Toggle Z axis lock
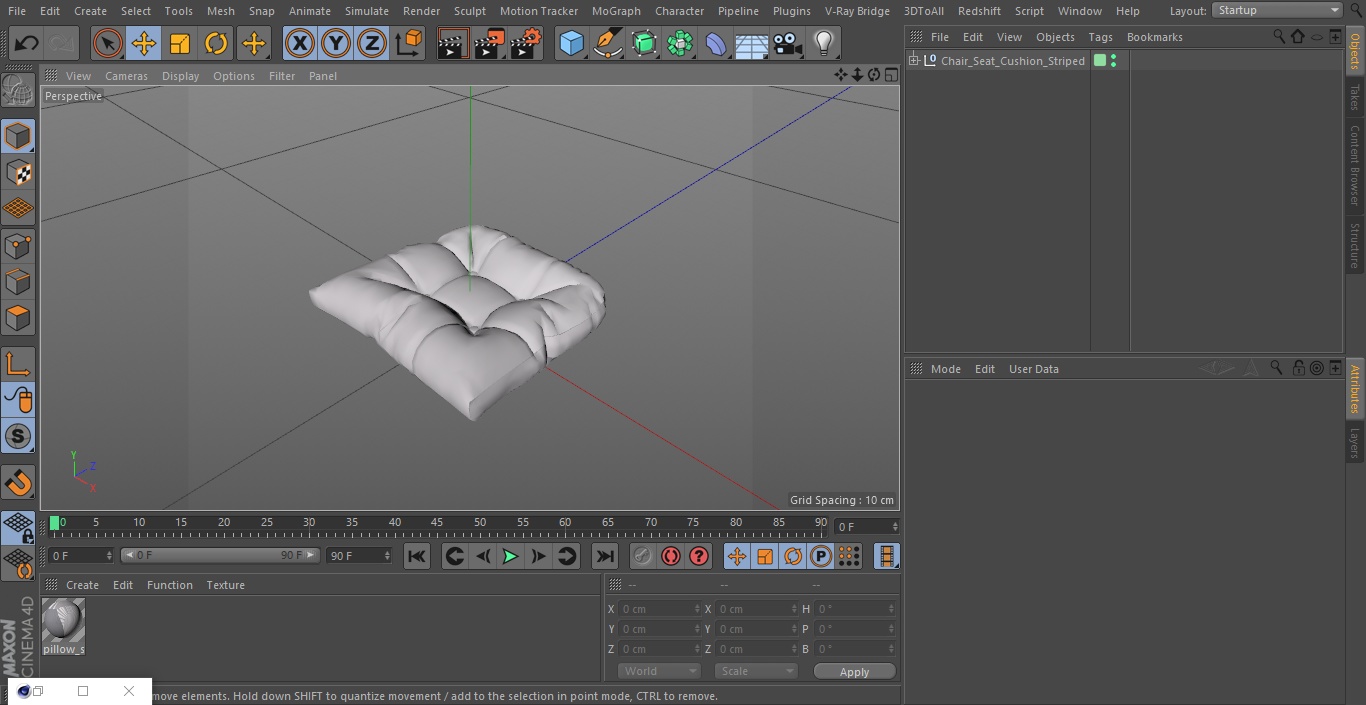Viewport: 1366px width, 705px height. (372, 43)
